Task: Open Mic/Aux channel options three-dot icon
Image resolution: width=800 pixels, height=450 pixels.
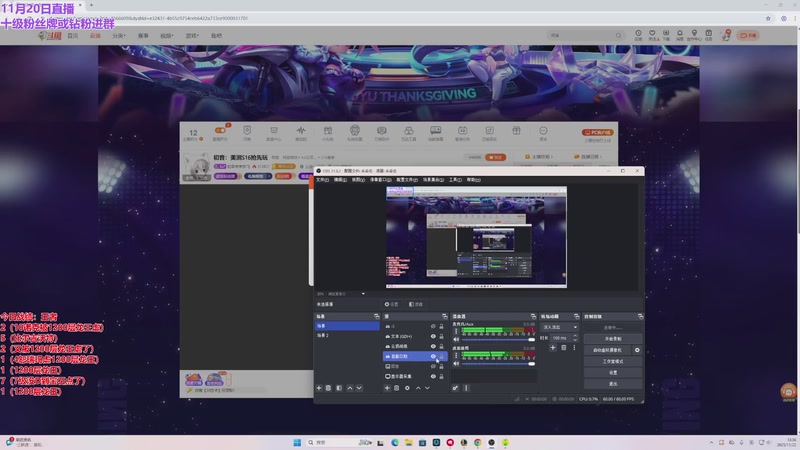Action: pos(456,331)
